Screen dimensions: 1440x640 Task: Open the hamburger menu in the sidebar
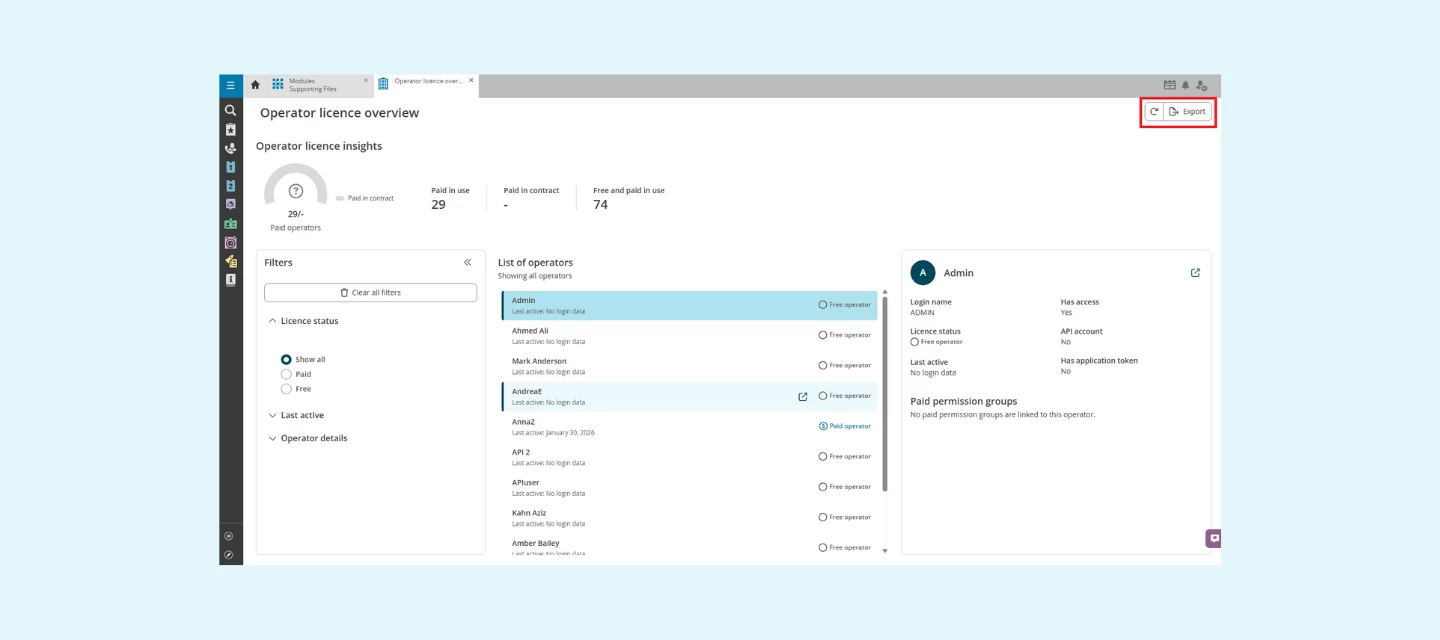tap(231, 85)
